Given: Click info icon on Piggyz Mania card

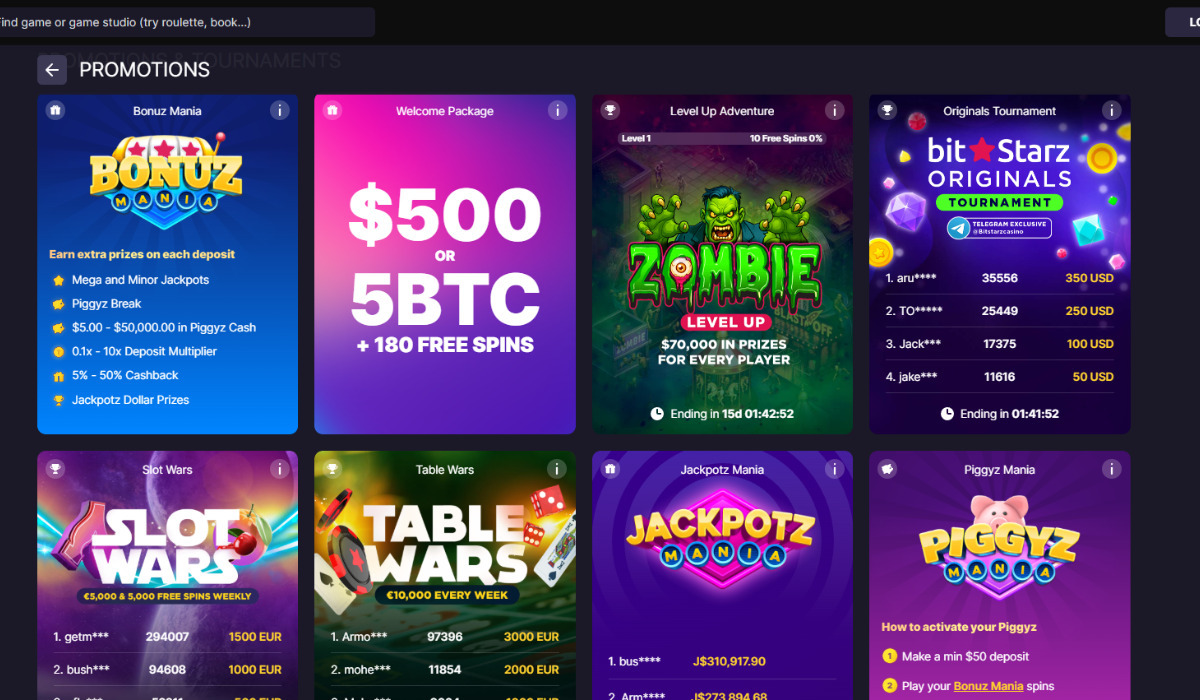Looking at the screenshot, I should tap(1111, 469).
